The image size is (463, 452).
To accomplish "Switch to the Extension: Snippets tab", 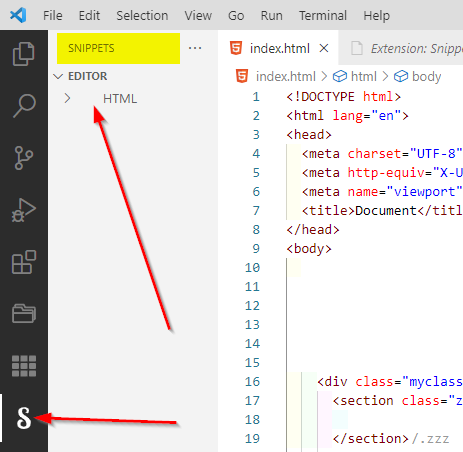I will [x=401, y=49].
